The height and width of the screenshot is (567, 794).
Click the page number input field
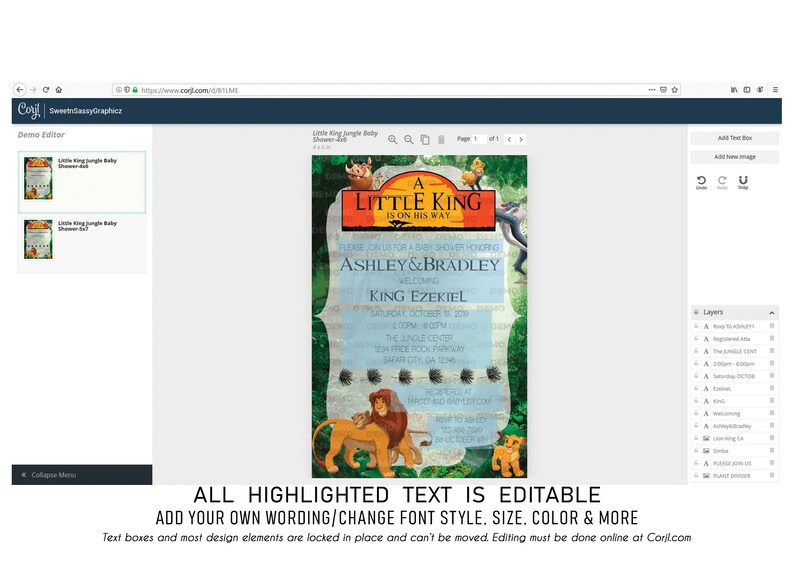[479, 139]
